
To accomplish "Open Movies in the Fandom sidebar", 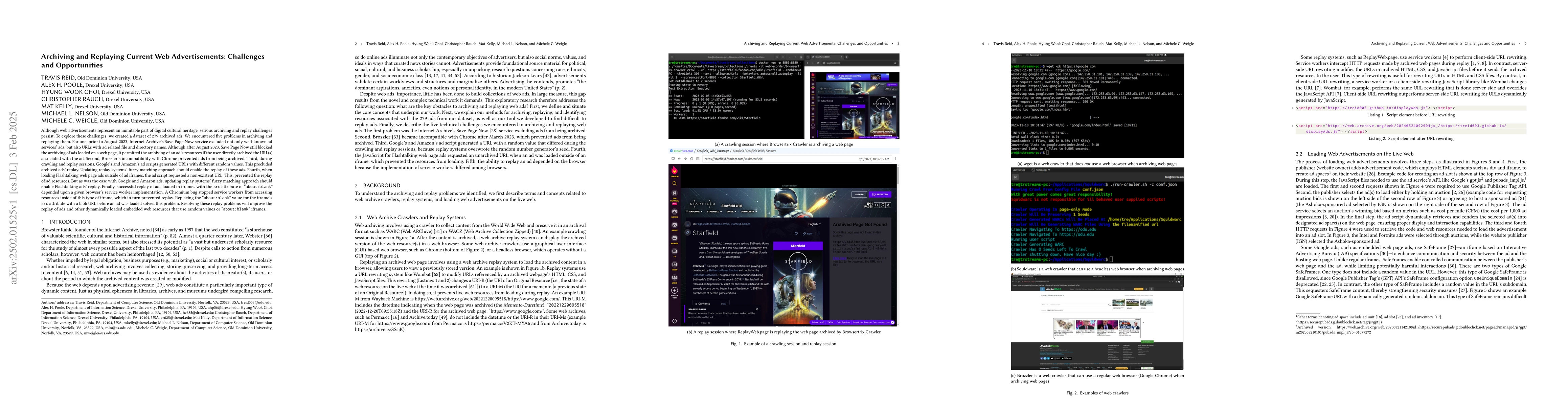I will point(675,239).
